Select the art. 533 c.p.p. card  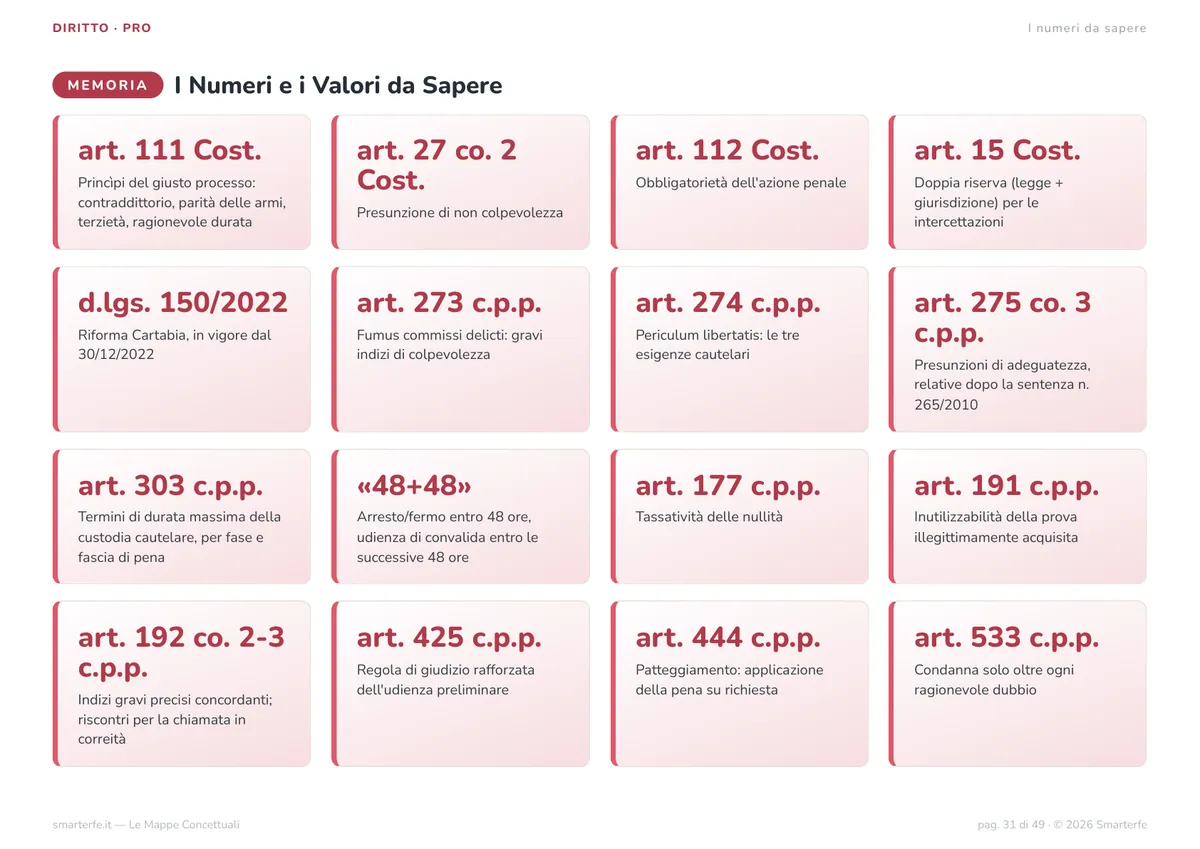[x=1018, y=684]
